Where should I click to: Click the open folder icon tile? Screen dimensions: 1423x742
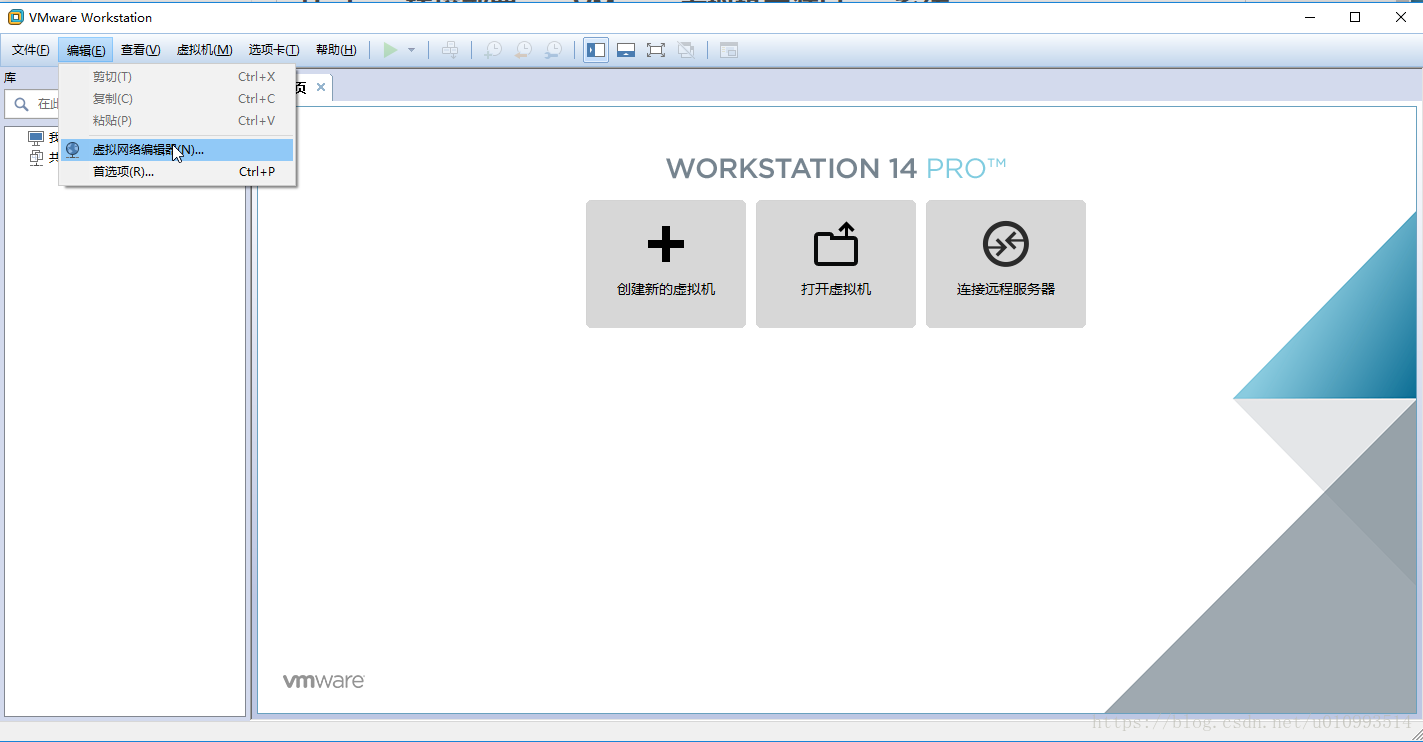click(x=836, y=244)
